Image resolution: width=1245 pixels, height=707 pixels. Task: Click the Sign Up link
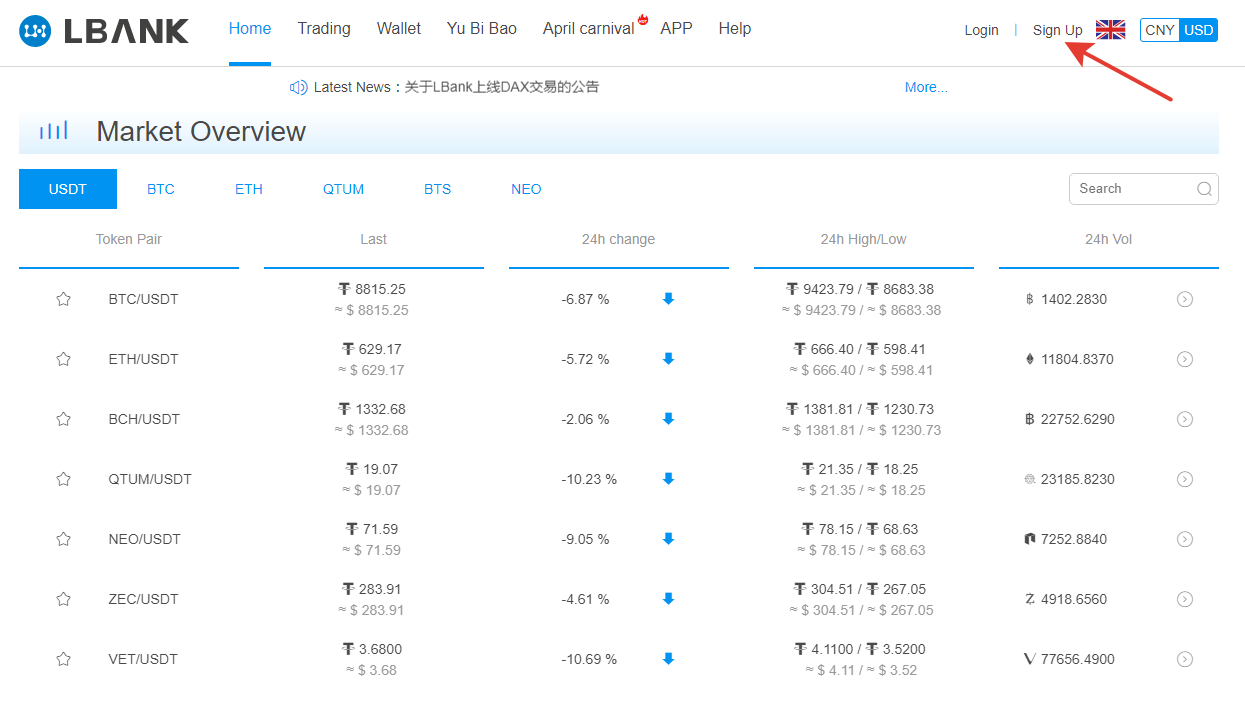(x=1057, y=30)
